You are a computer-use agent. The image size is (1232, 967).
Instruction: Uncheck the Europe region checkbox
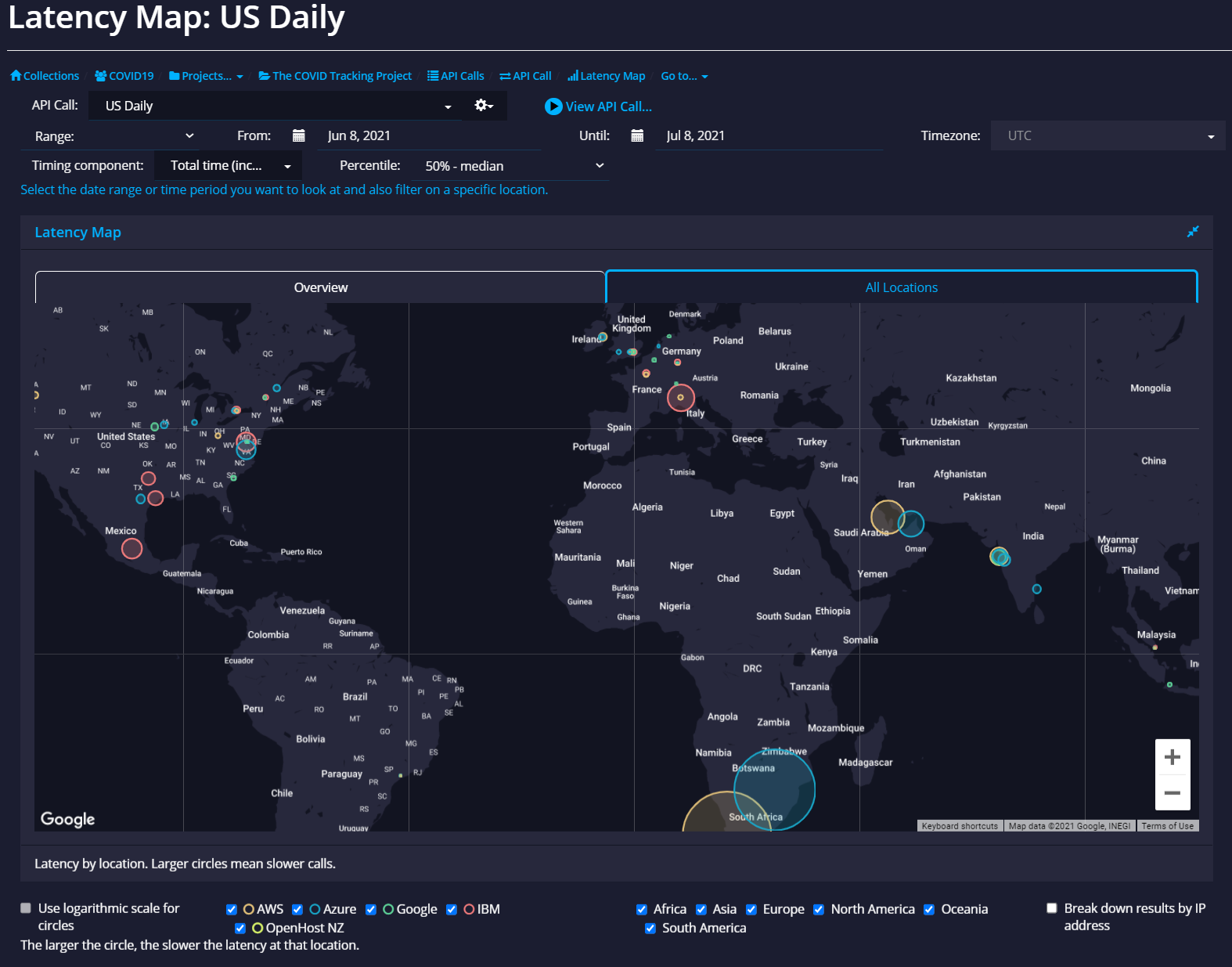(751, 909)
